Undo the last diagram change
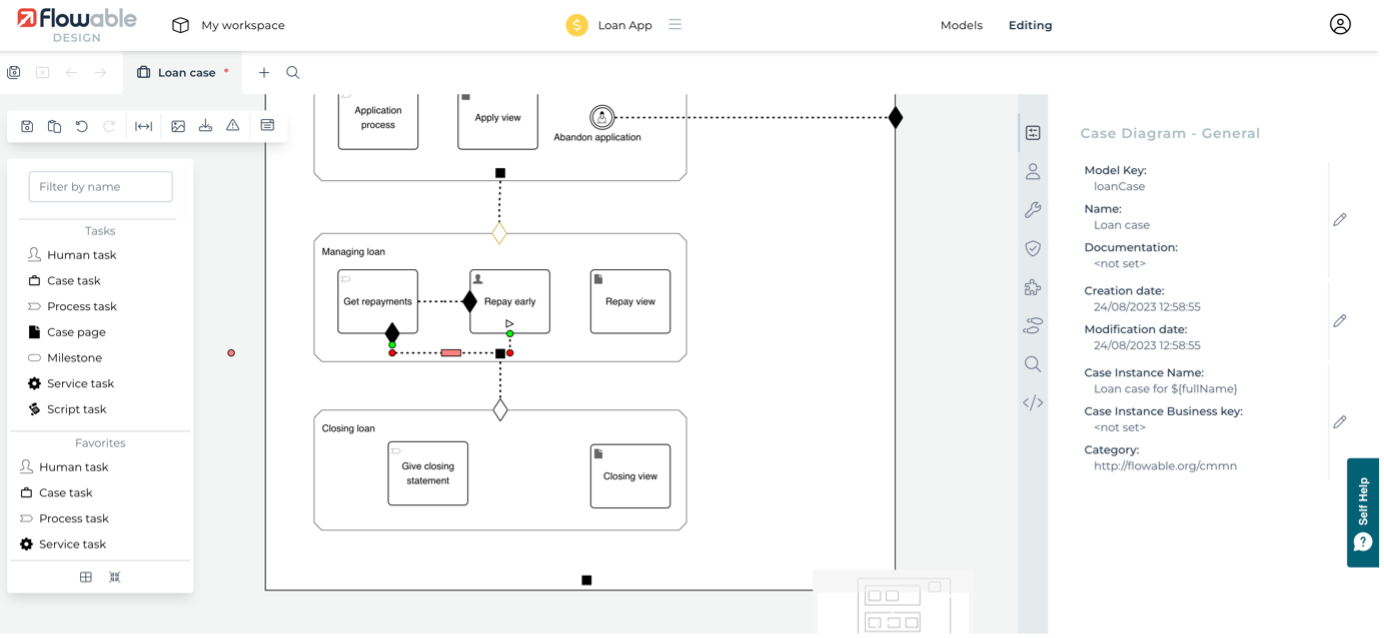 82,126
